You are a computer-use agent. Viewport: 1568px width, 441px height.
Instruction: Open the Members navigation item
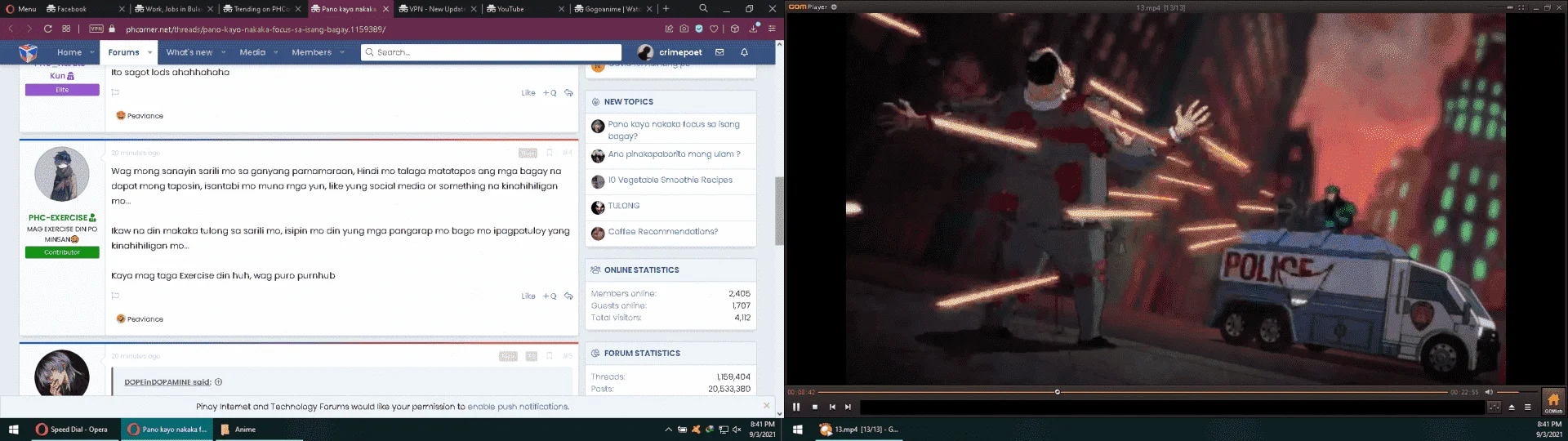coord(311,52)
